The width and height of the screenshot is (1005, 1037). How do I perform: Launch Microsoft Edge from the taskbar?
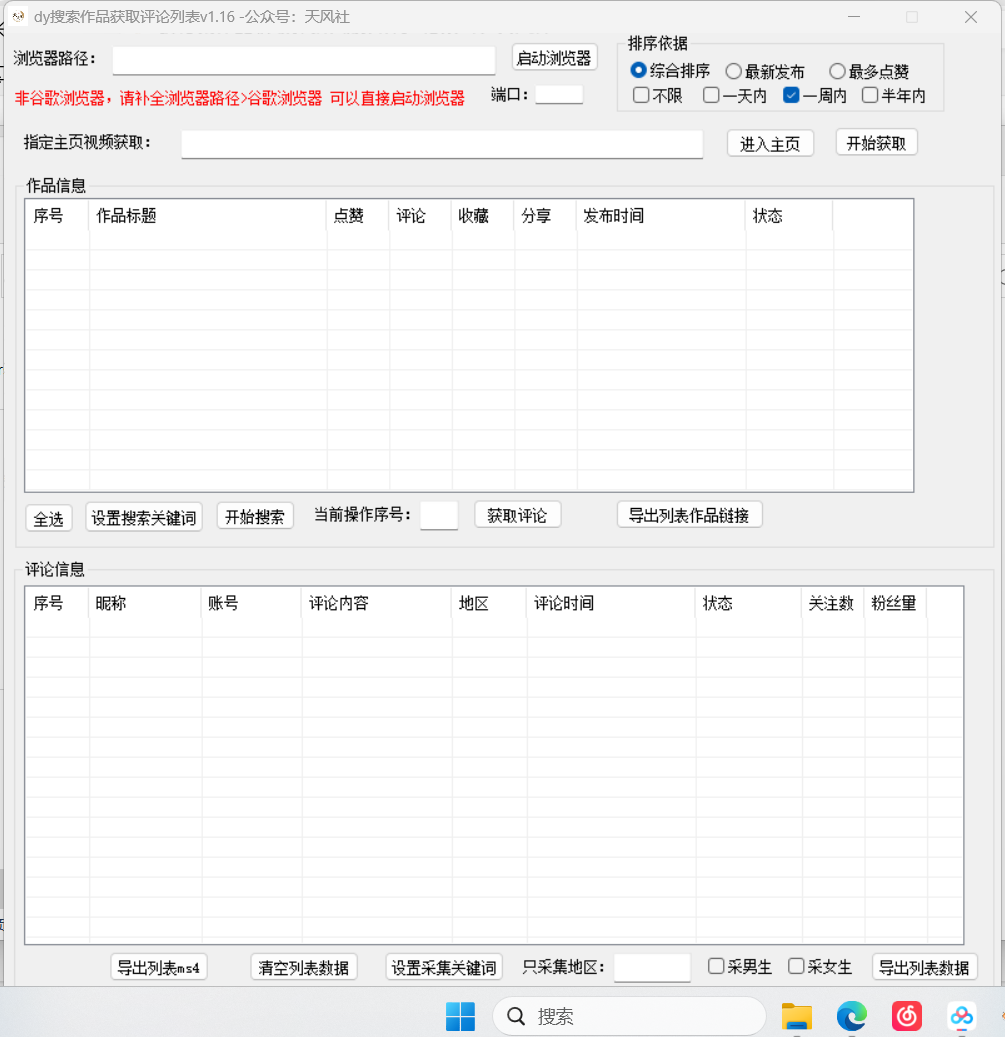(x=852, y=1016)
